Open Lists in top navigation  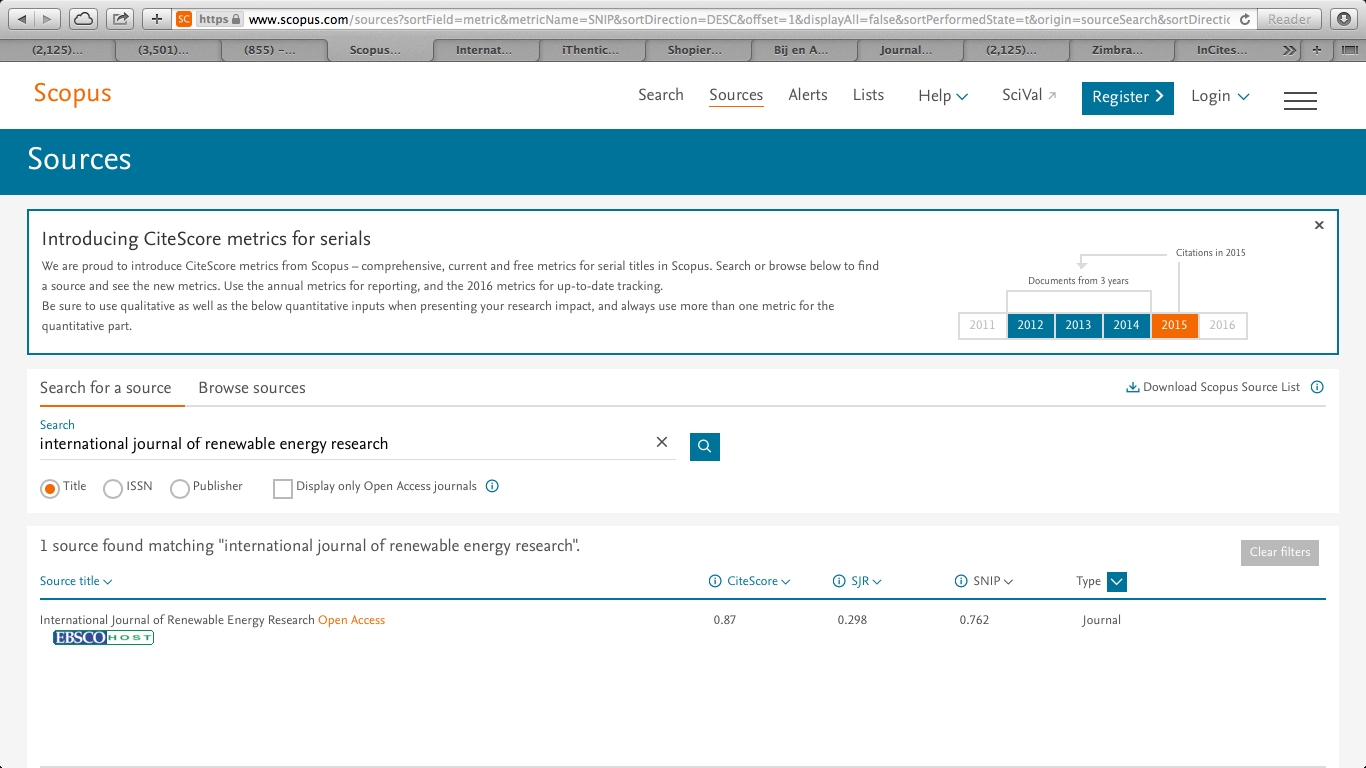[868, 95]
